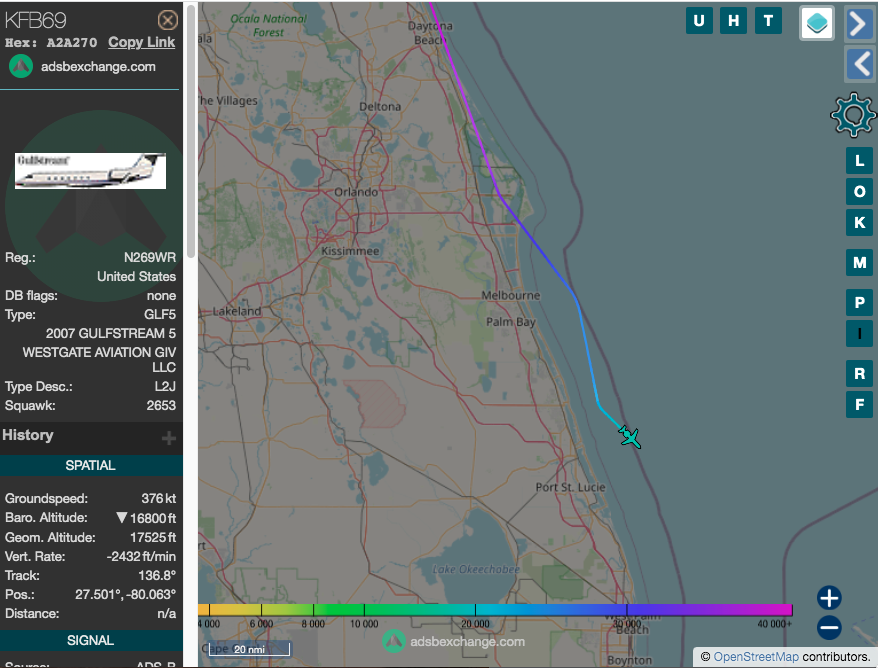Image resolution: width=878 pixels, height=668 pixels.
Task: Open the adsbexchange.com logo in sidebar
Action: (x=21, y=67)
